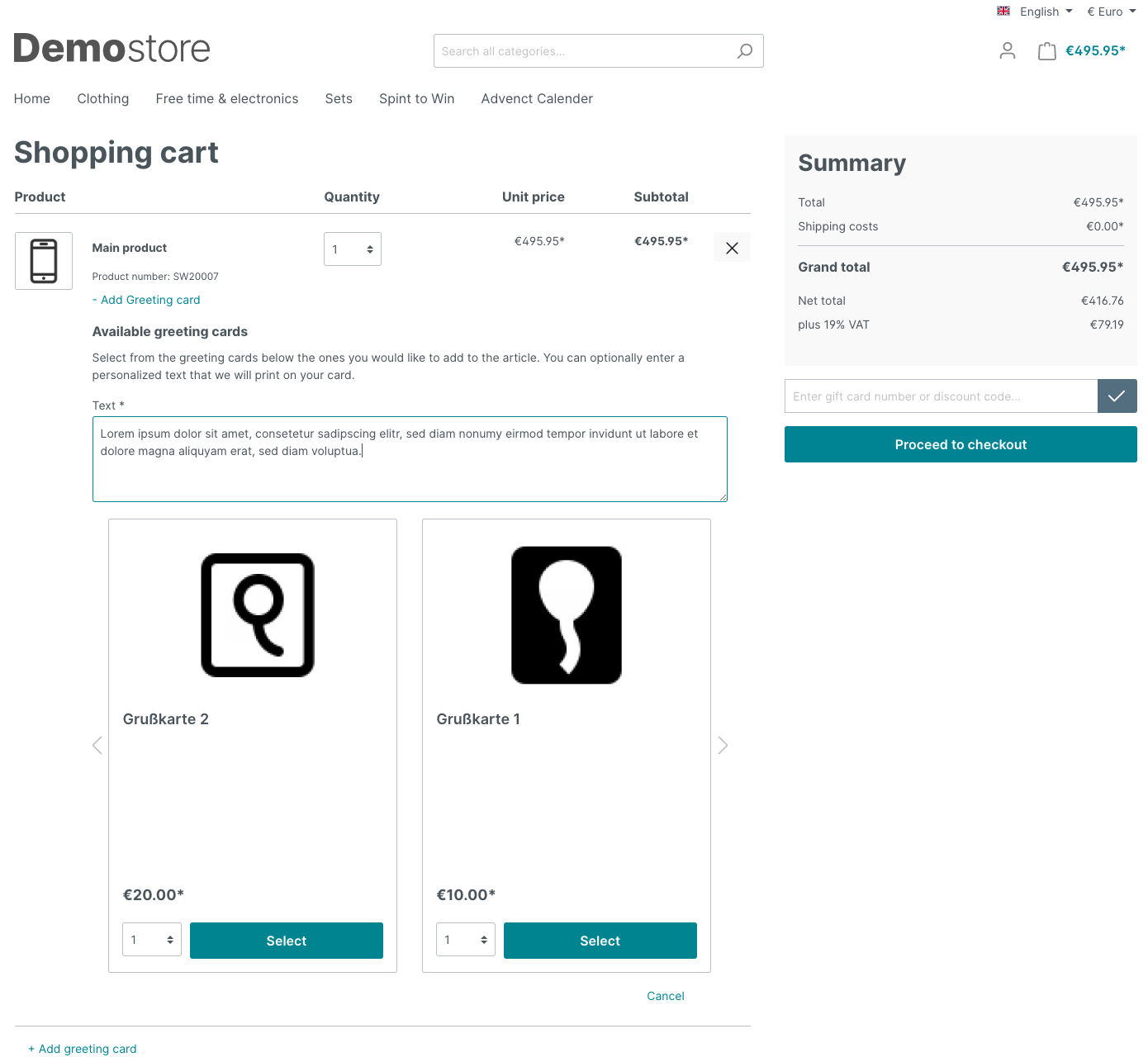Image resolution: width=1148 pixels, height=1062 pixels.
Task: Click the Grußkarte 2 title
Action: [166, 719]
